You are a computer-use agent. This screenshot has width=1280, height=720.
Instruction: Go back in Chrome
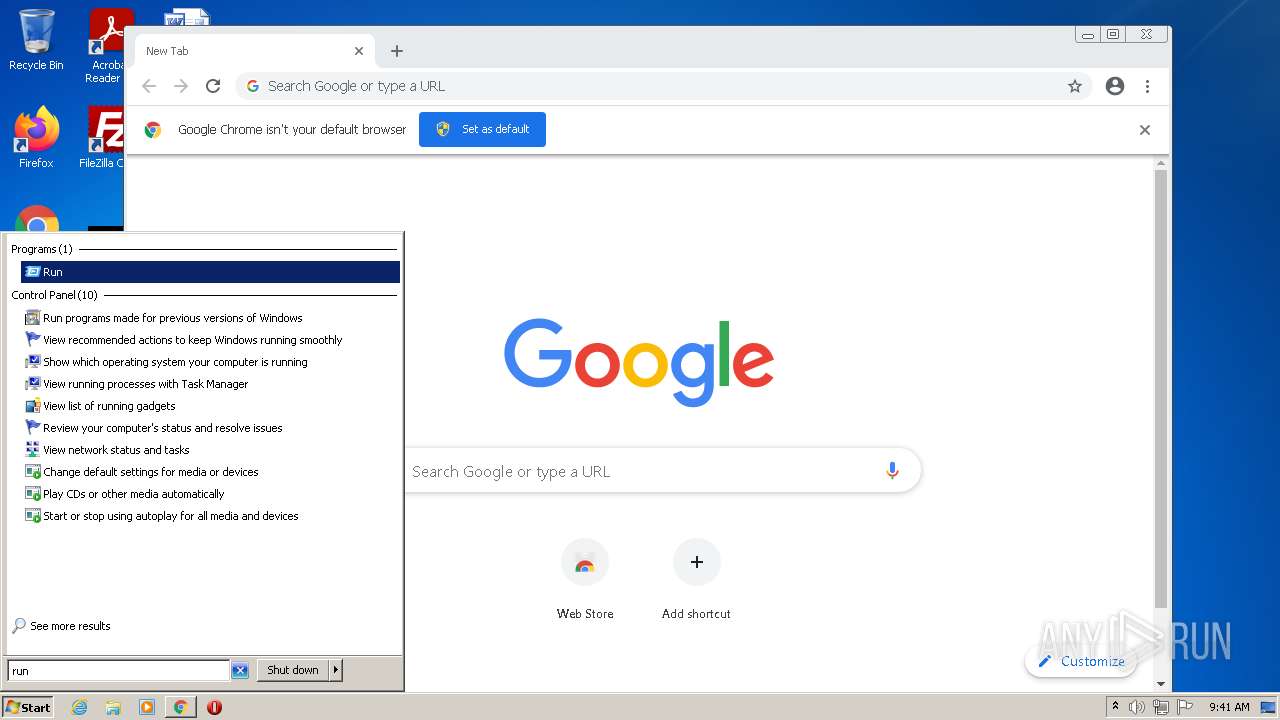pos(149,86)
